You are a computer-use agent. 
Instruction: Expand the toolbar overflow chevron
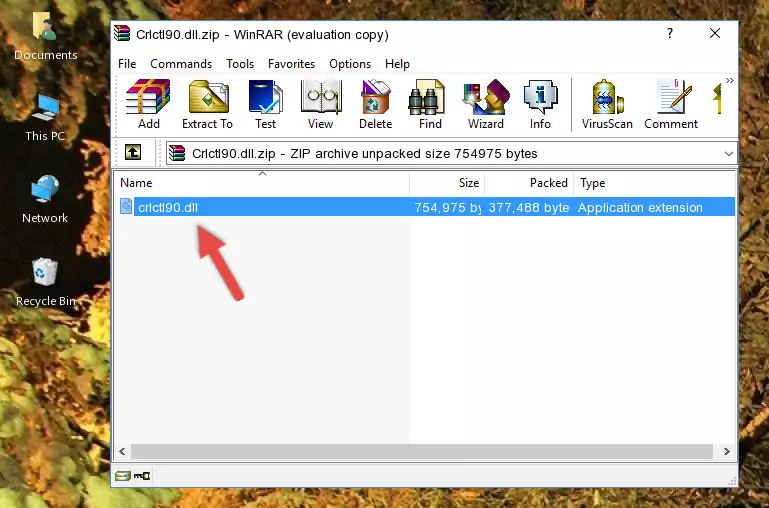point(730,80)
